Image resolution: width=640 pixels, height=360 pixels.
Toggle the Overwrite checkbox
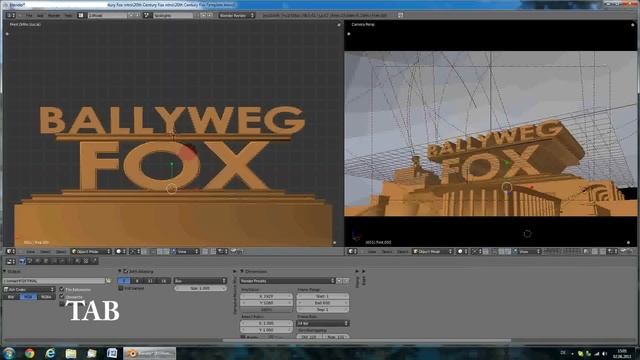(62, 297)
